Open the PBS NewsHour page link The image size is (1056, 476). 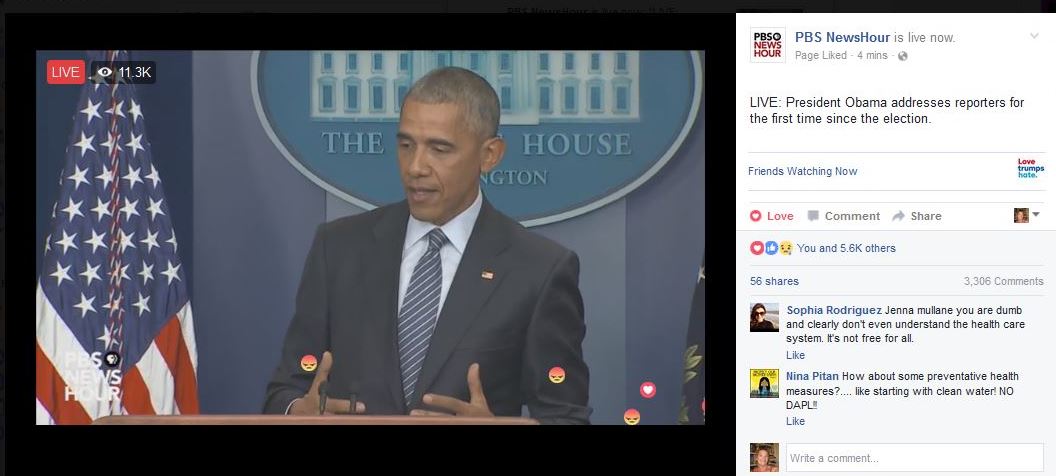point(843,37)
